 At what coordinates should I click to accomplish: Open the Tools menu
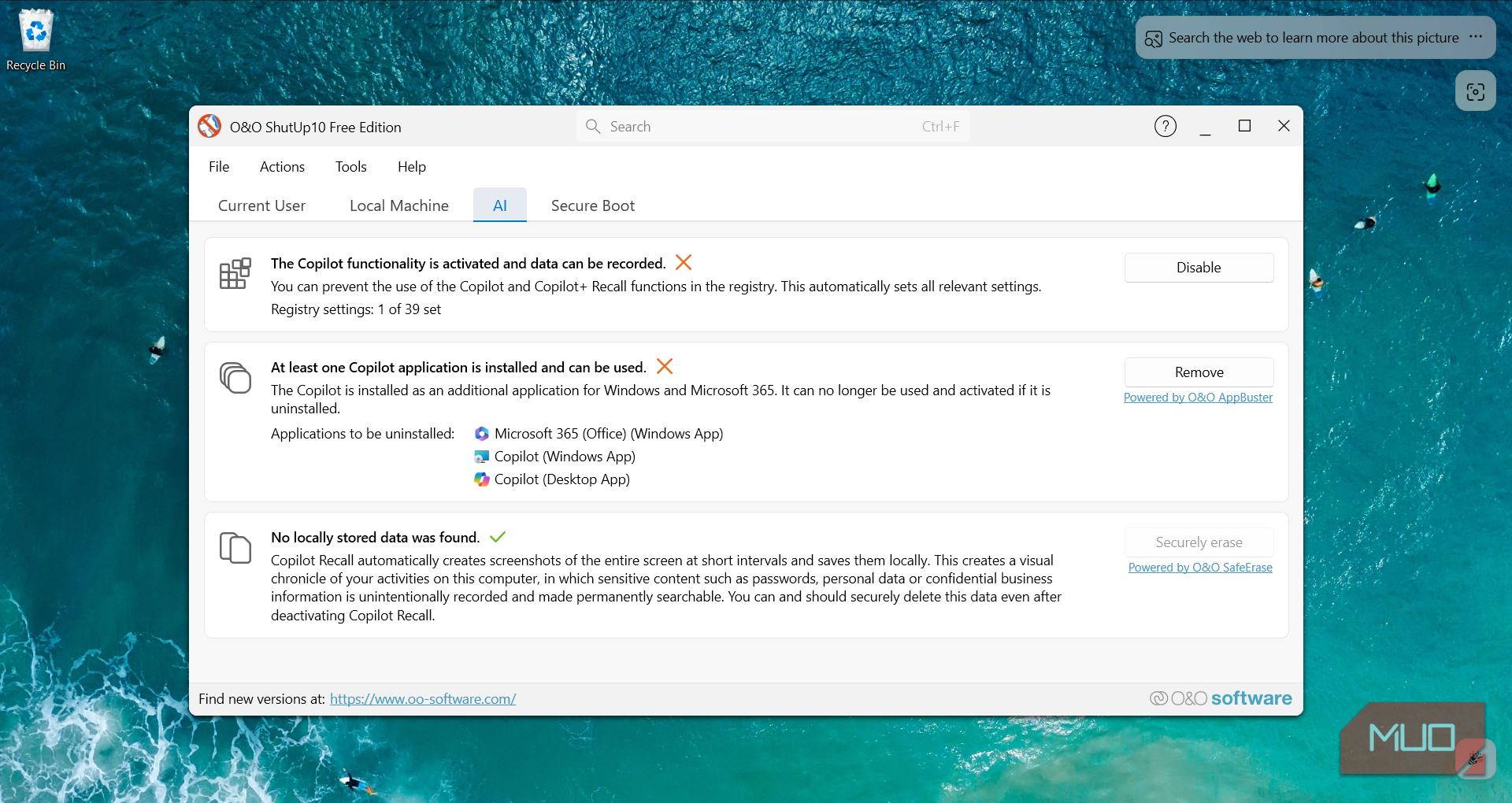pyautogui.click(x=351, y=167)
